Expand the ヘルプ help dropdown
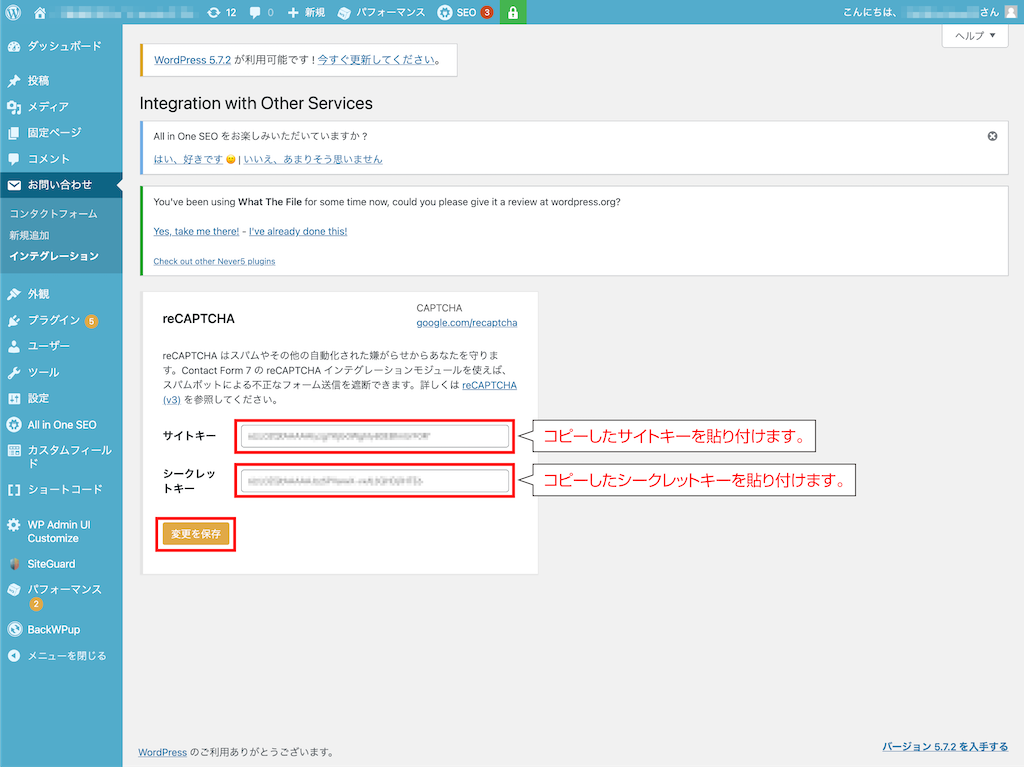This screenshot has width=1024, height=767. tap(975, 35)
